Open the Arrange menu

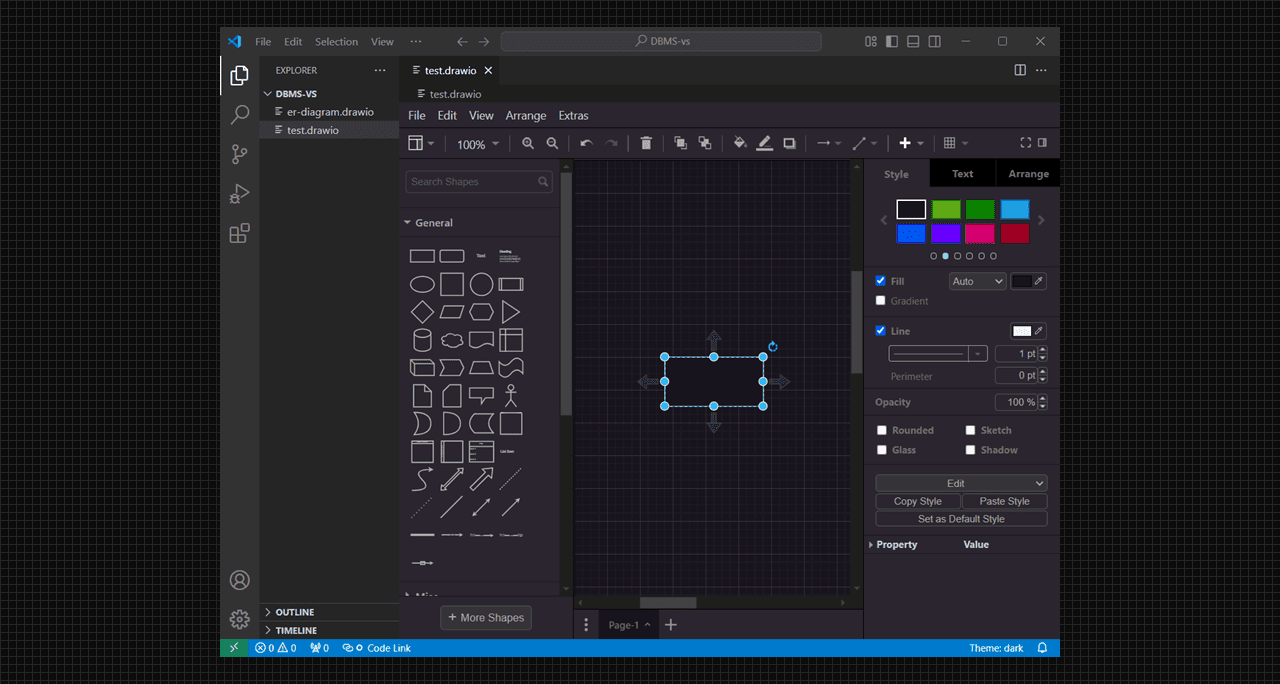(525, 116)
